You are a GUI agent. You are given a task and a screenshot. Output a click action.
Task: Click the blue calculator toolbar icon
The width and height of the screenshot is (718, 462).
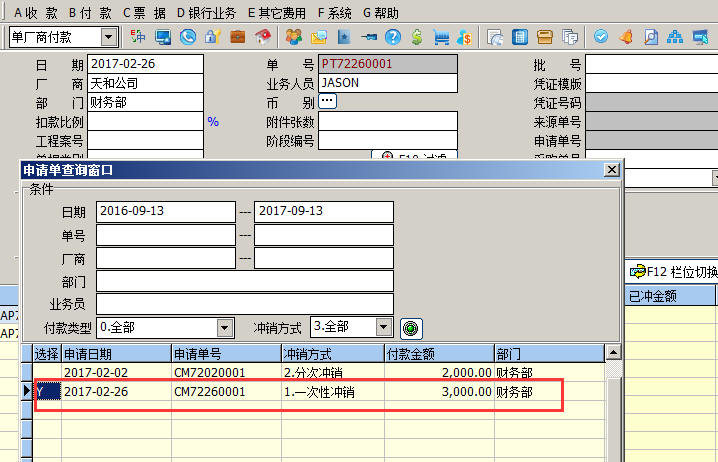[x=520, y=37]
